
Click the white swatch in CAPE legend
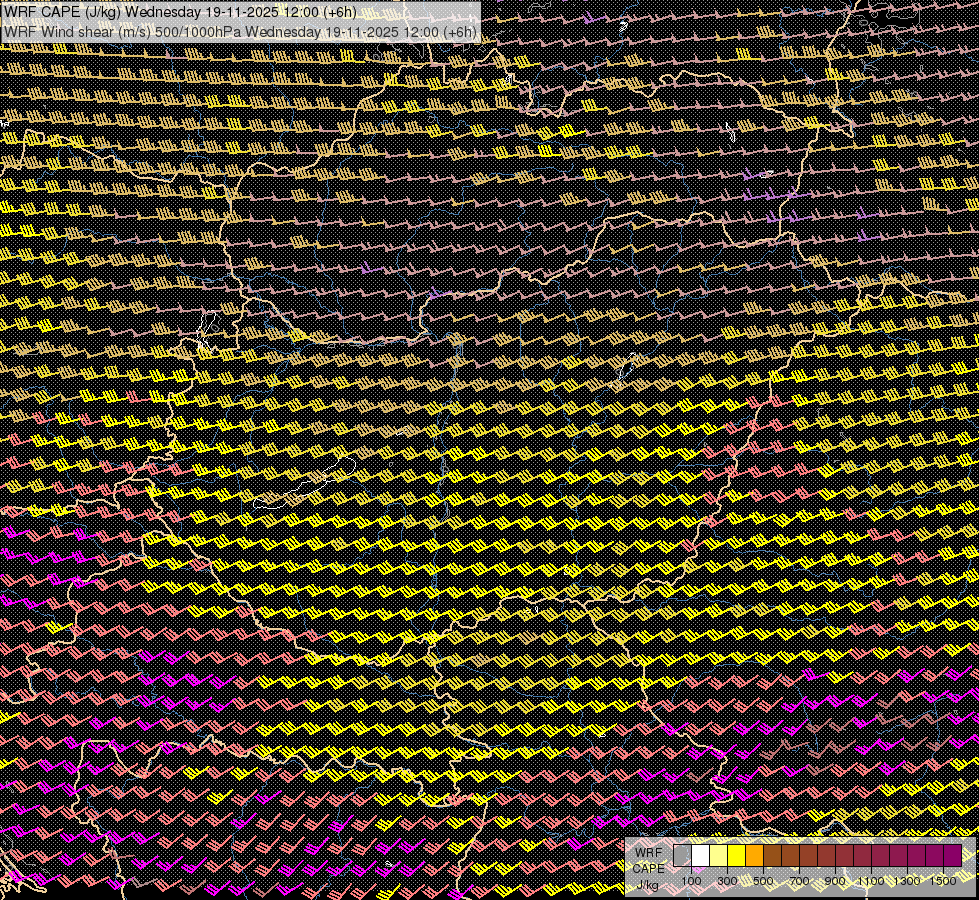(700, 856)
